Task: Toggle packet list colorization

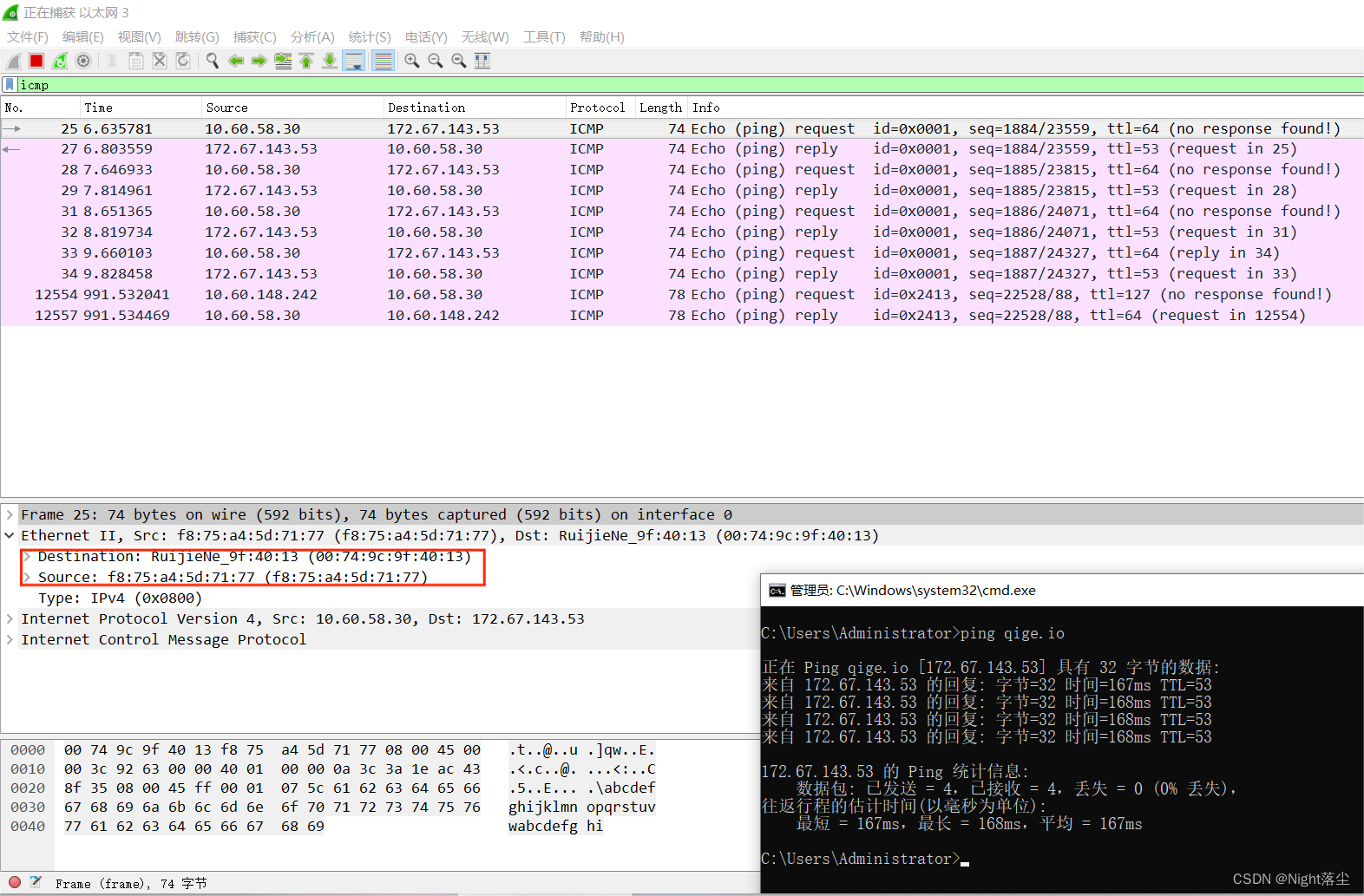Action: pos(383,61)
